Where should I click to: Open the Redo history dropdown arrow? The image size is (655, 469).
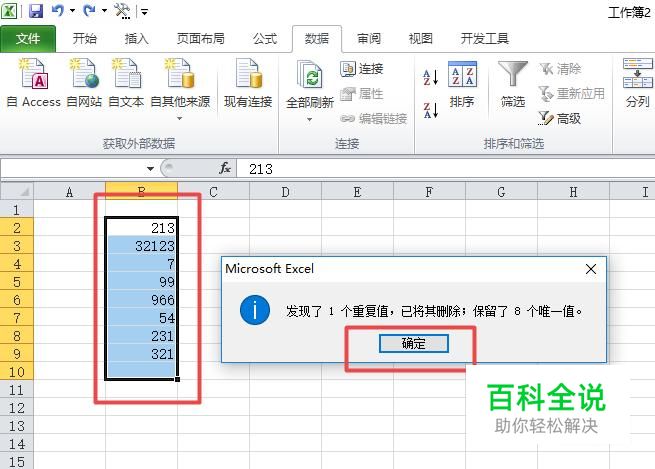[x=104, y=11]
